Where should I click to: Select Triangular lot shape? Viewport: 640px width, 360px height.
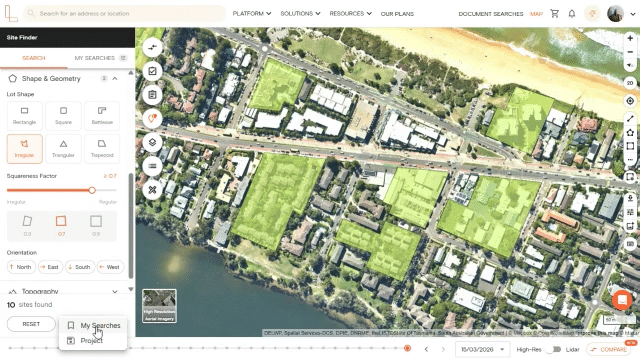pyautogui.click(x=63, y=149)
